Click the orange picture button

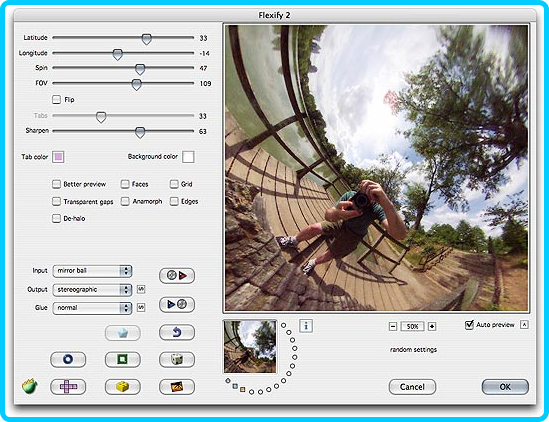(177, 387)
